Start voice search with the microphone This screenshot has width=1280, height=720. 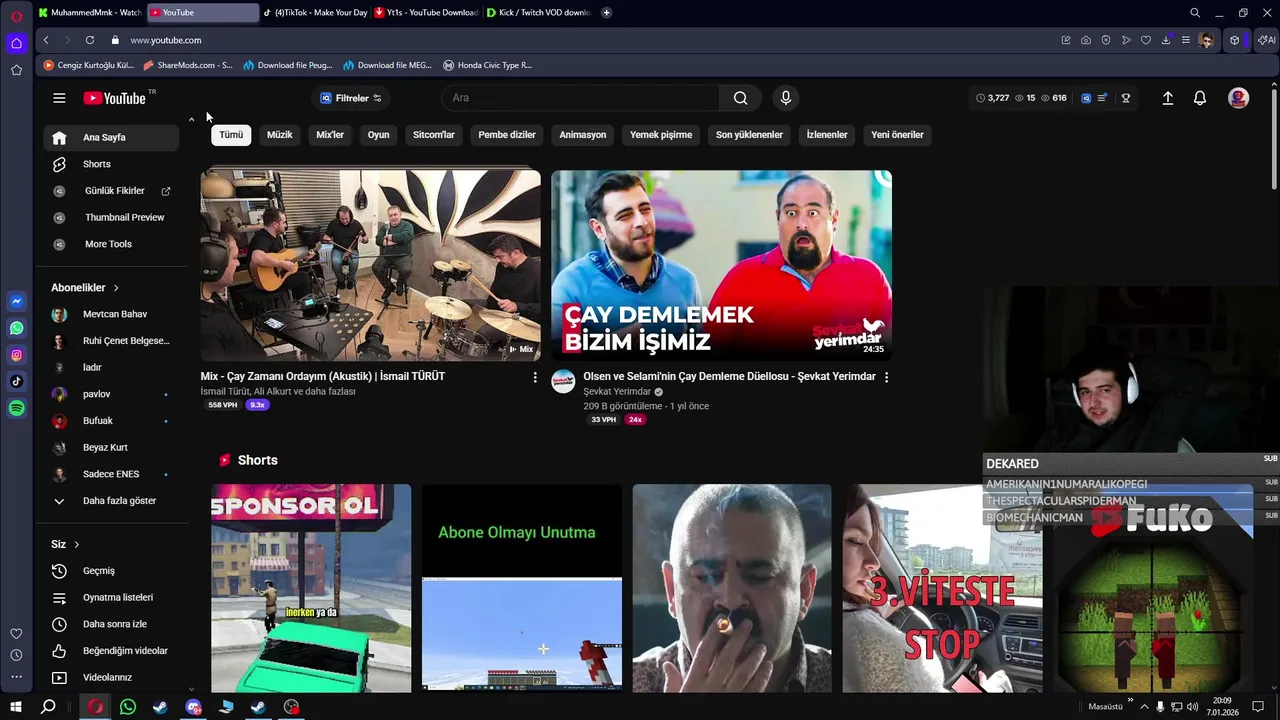click(786, 98)
